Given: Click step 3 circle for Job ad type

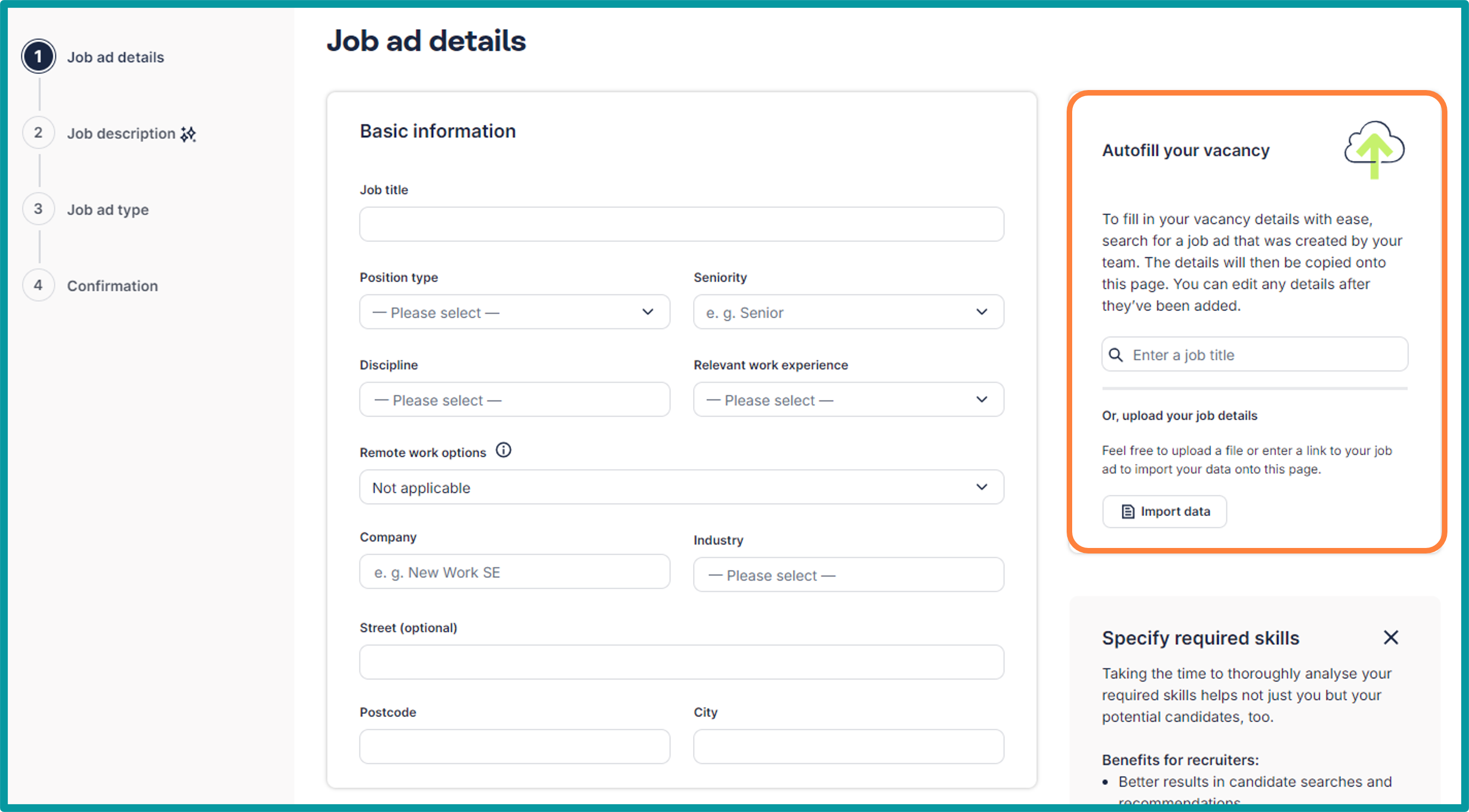Looking at the screenshot, I should pos(38,209).
